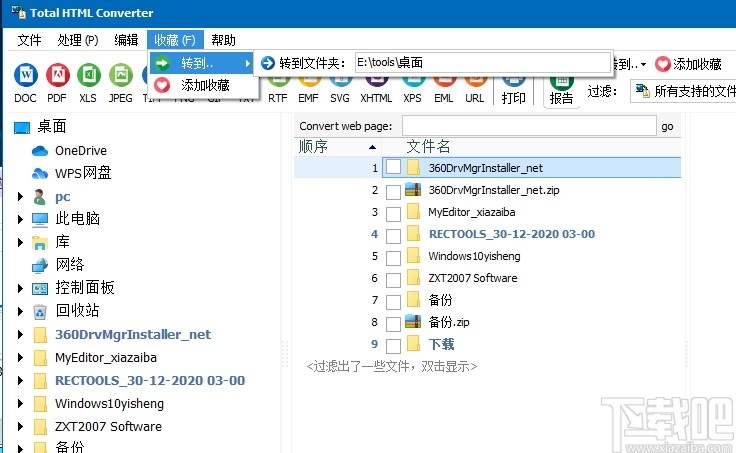Check the 备份 folder row checkbox

tap(393, 302)
